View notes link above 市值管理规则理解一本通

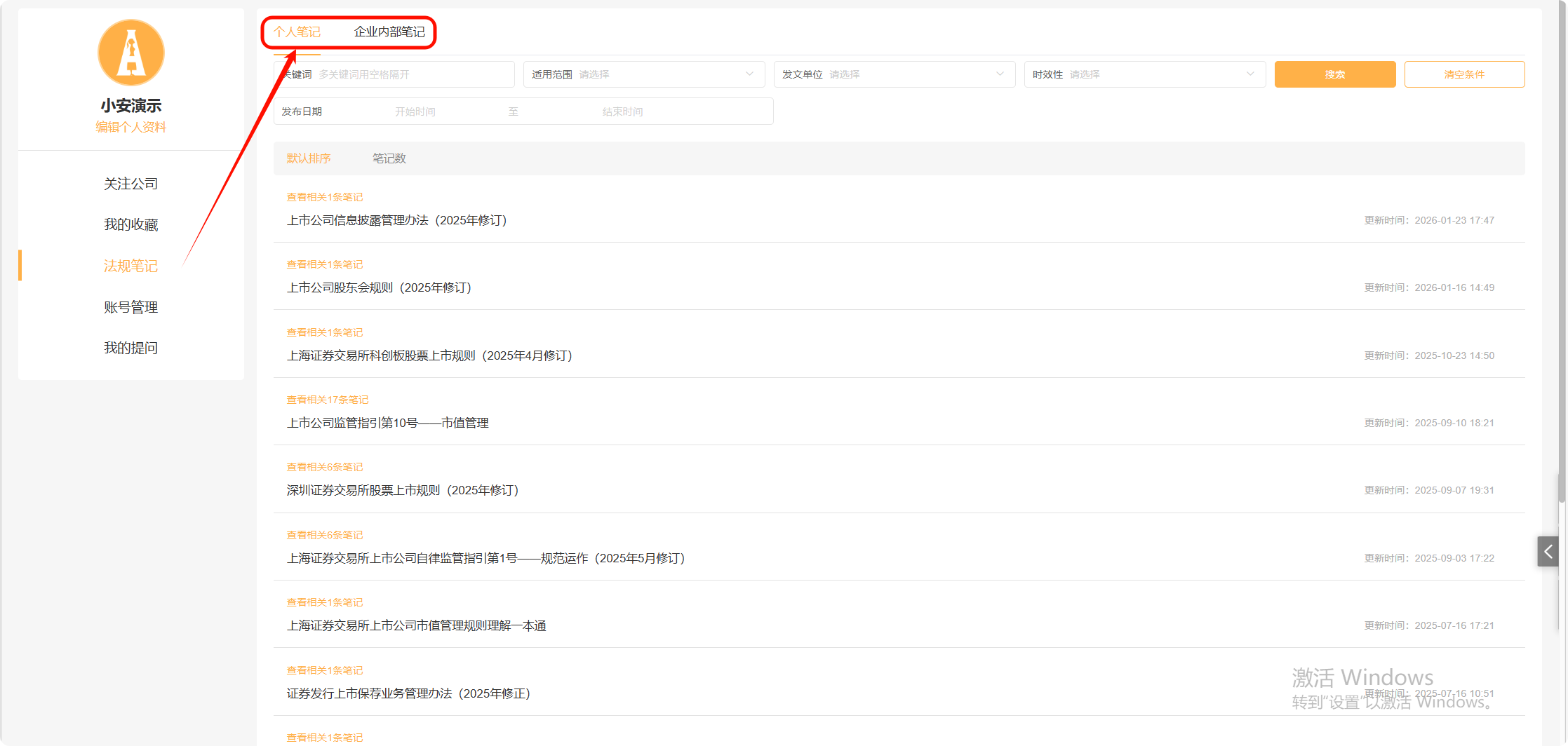tap(325, 602)
